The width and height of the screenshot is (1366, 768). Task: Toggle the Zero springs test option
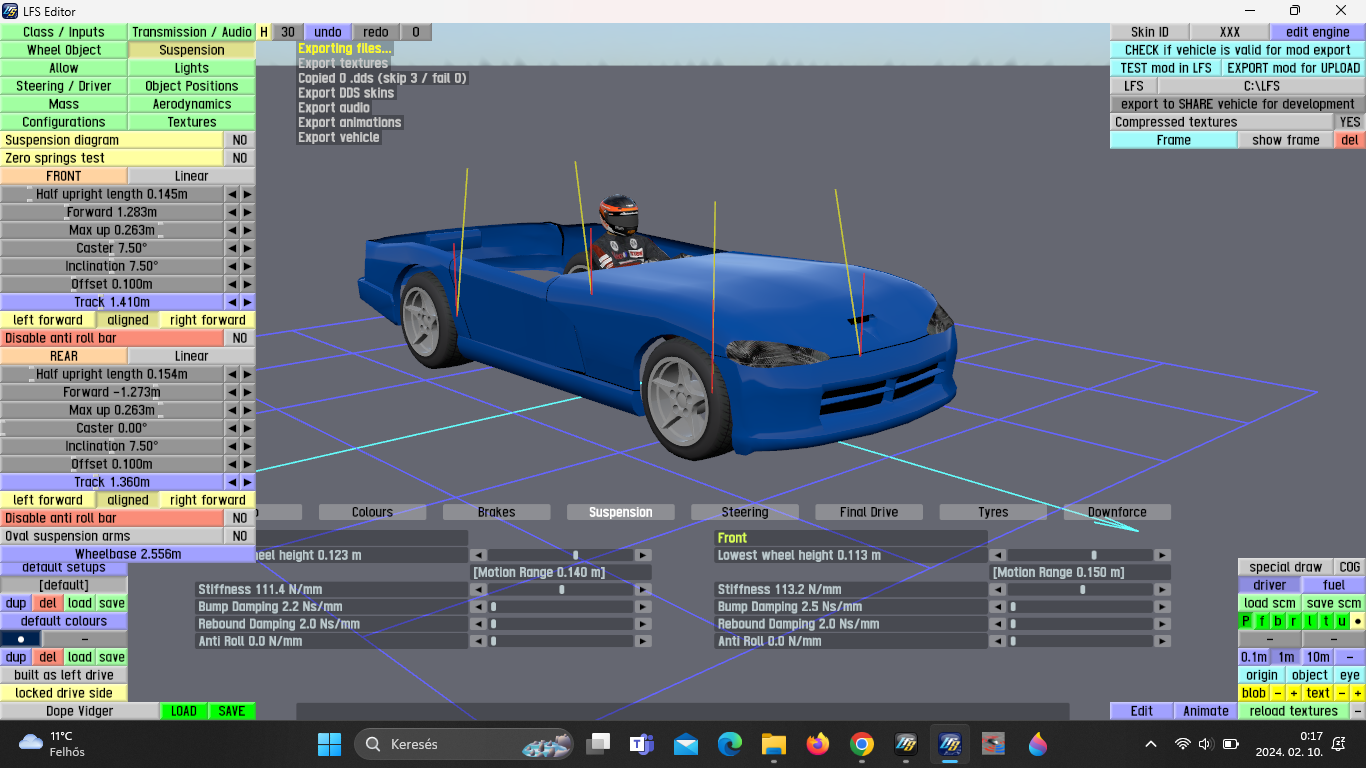coord(240,158)
